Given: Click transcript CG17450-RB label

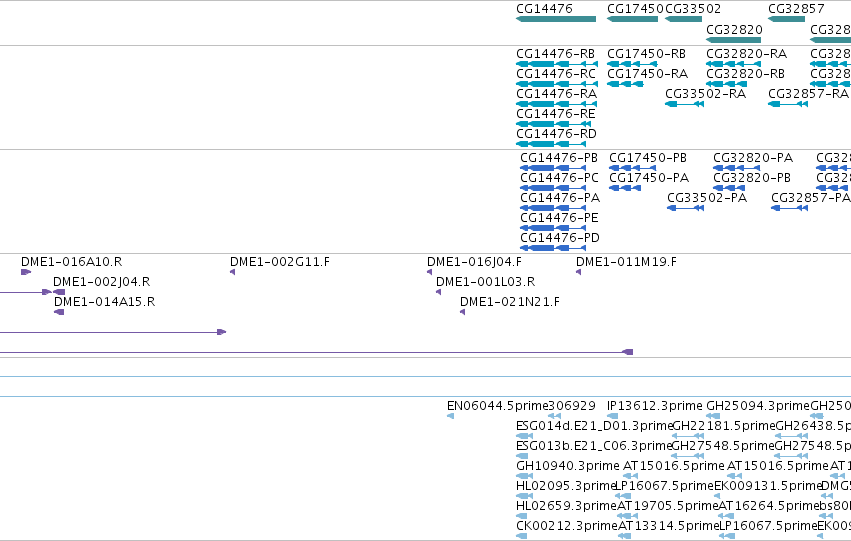Looking at the screenshot, I should (646, 54).
